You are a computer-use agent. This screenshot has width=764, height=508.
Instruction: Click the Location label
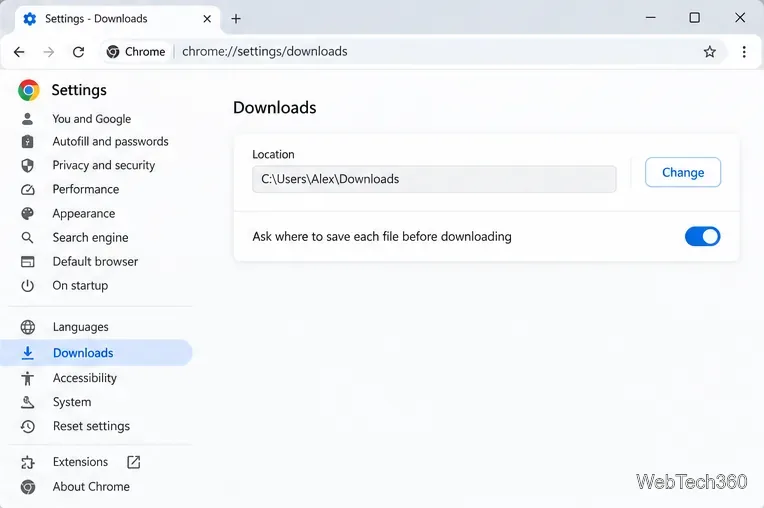(273, 154)
